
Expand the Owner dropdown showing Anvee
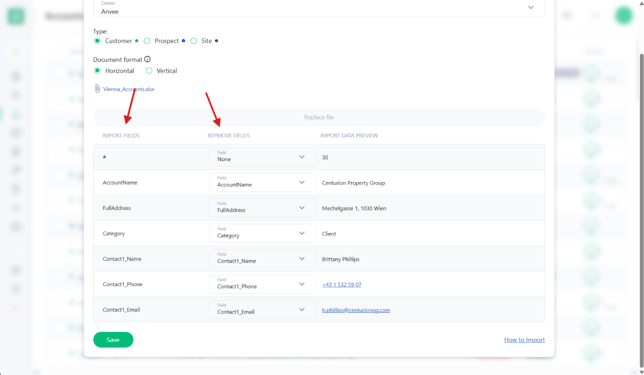(319, 8)
